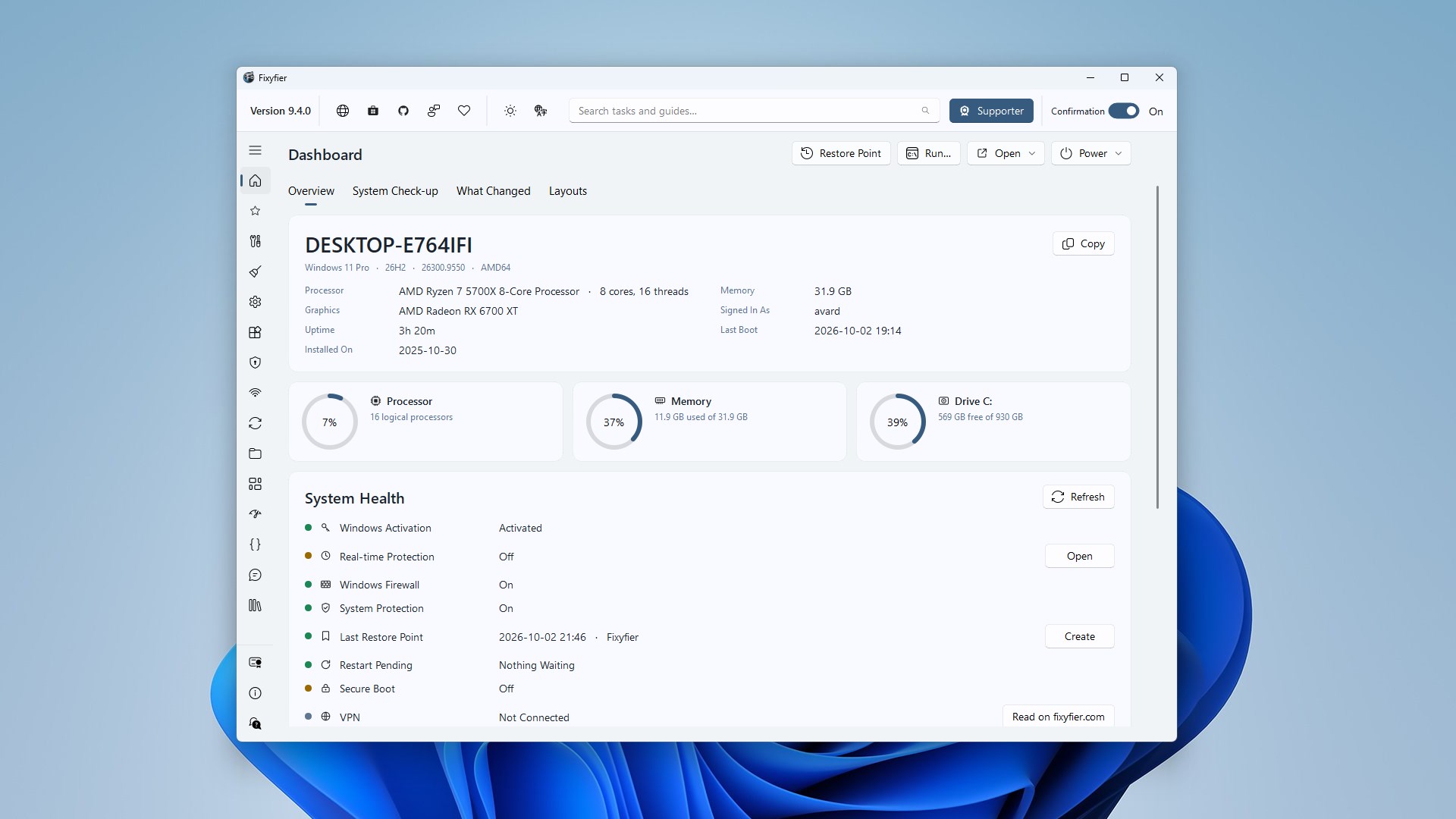Viewport: 1456px width, 819px height.
Task: Click the VPN row label
Action: tap(350, 717)
